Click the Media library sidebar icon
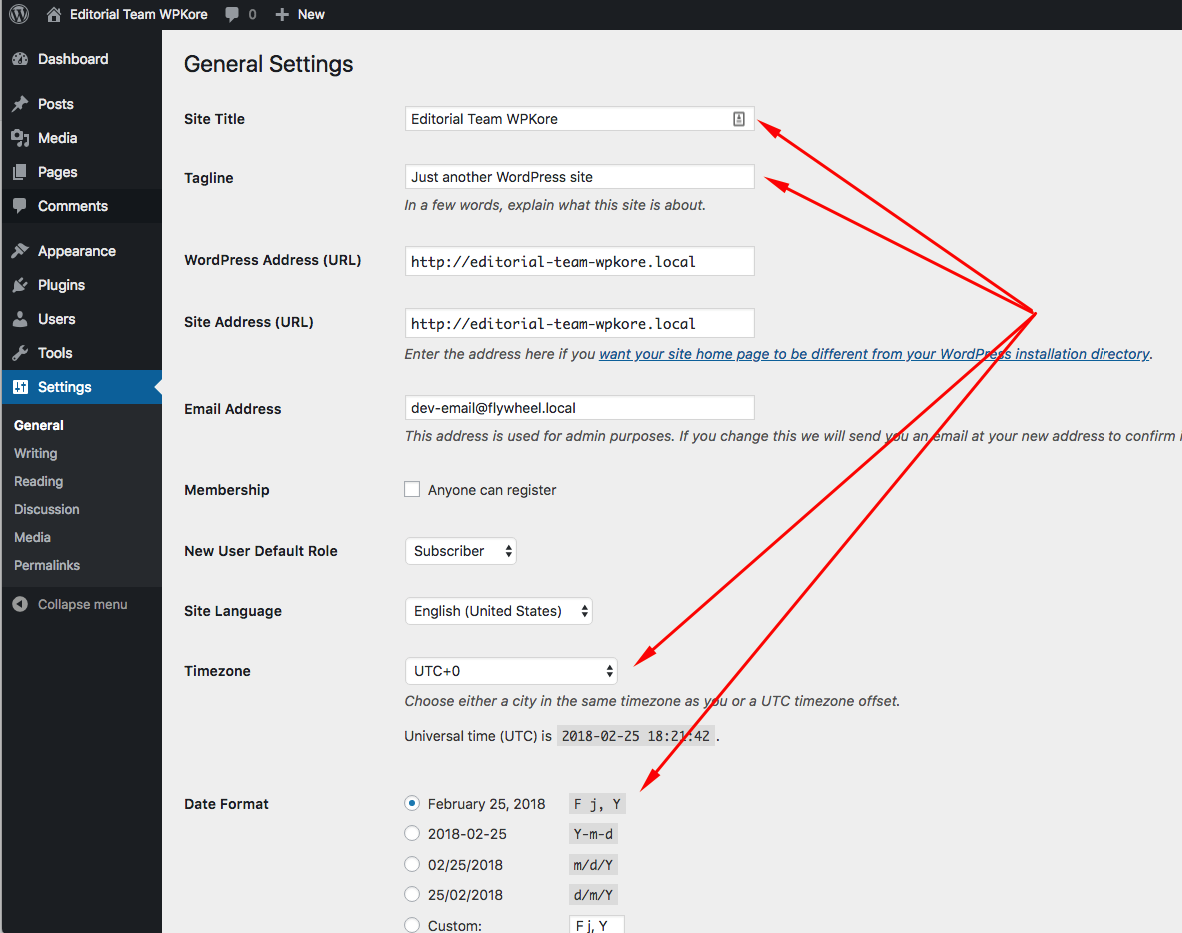Viewport: 1182px width, 933px height. point(20,138)
